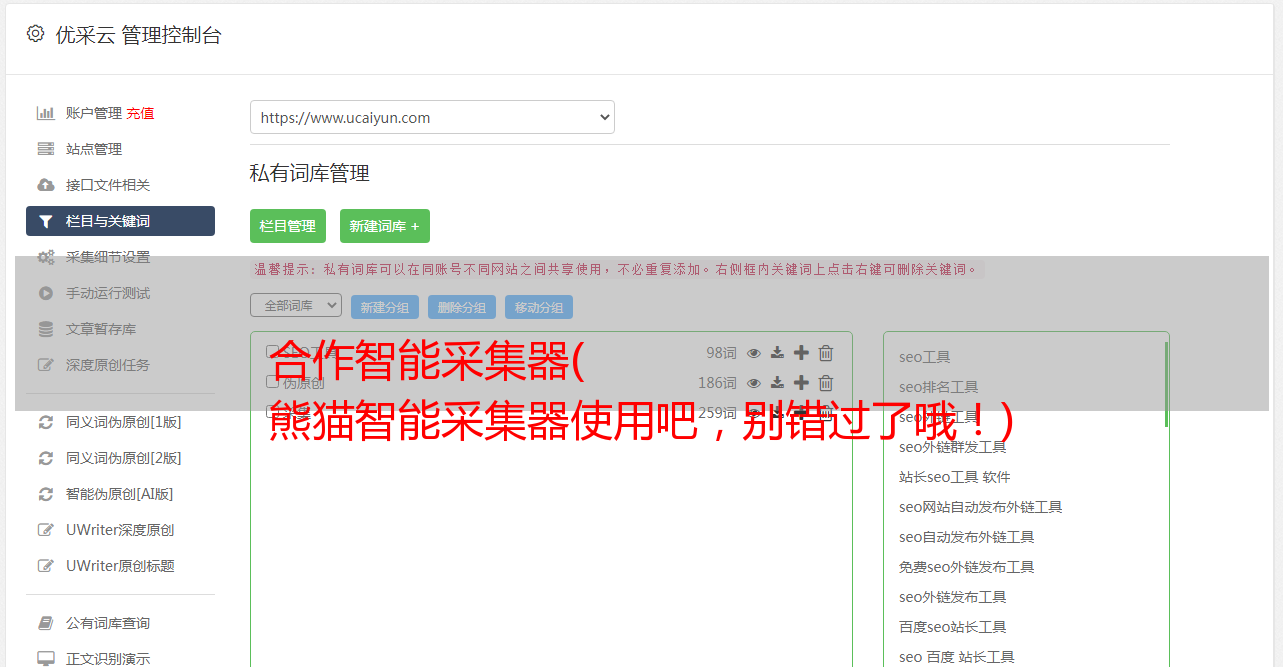This screenshot has height=667, width=1283.
Task: Expand the 全部词库 group dropdown
Action: click(x=296, y=305)
